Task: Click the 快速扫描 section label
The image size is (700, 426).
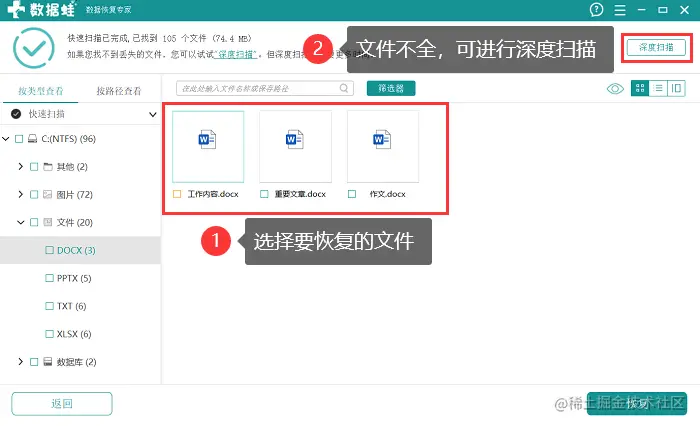Action: point(47,114)
